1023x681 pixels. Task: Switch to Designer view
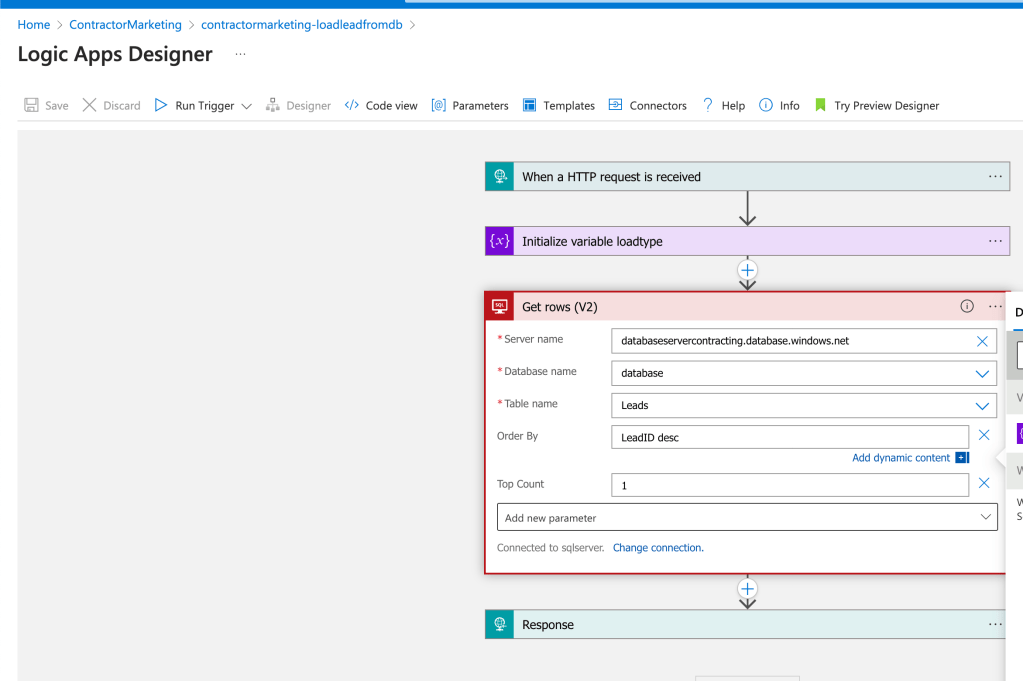(x=298, y=105)
